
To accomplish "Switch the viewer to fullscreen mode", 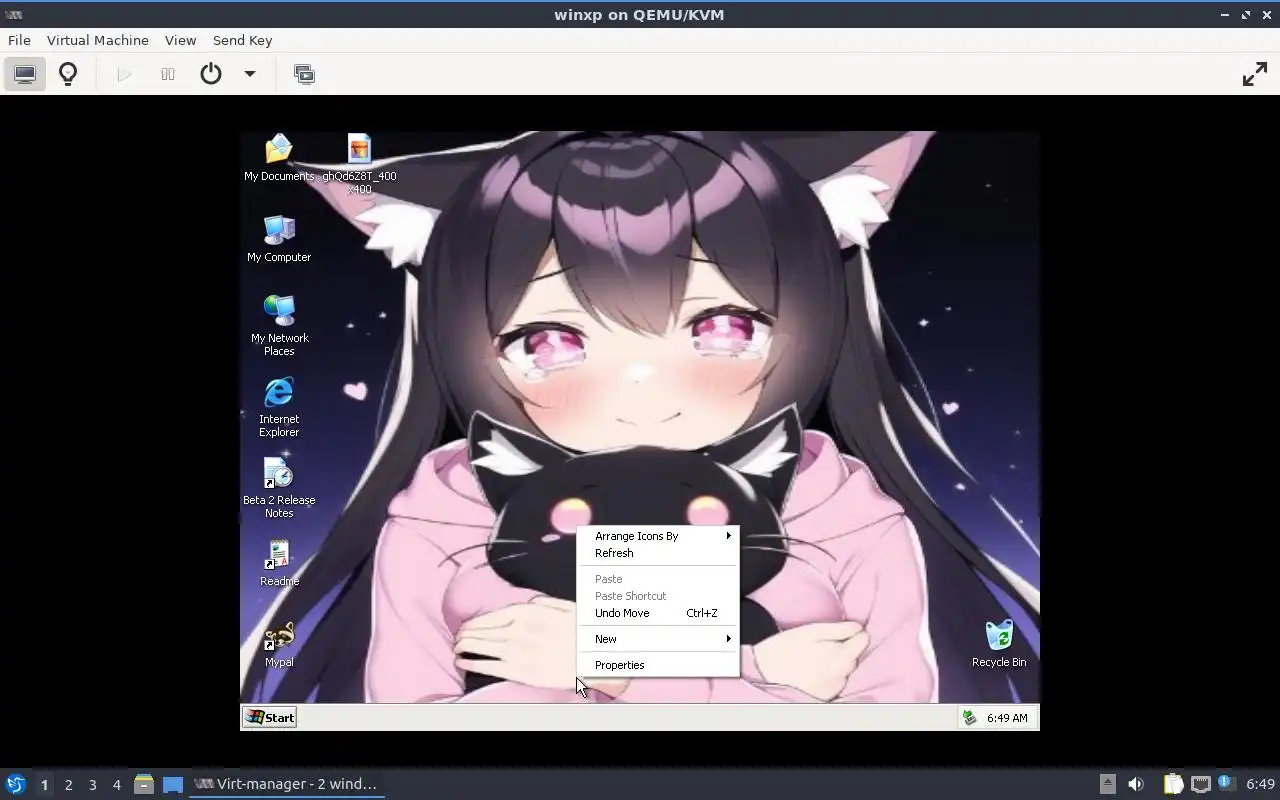I will (x=1254, y=74).
